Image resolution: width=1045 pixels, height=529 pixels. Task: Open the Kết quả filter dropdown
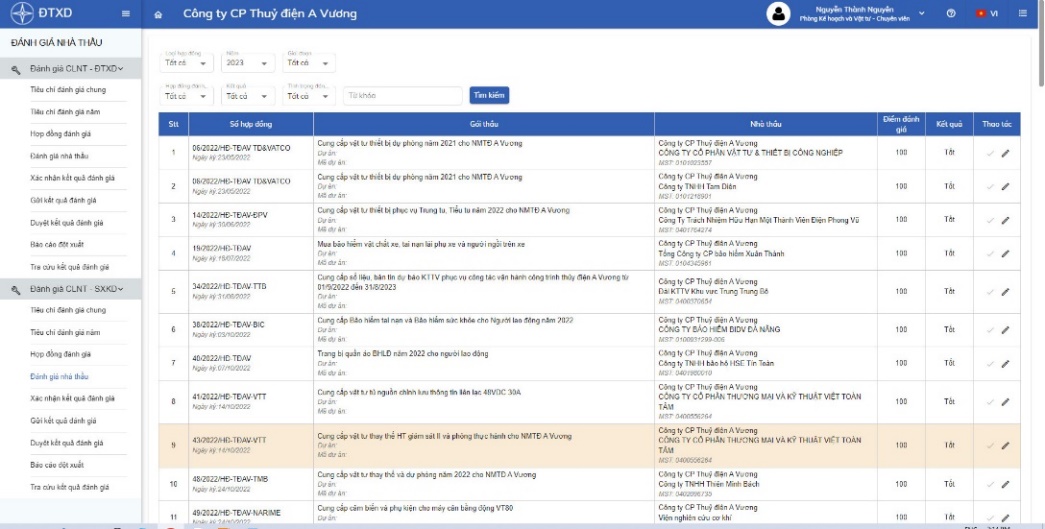pyautogui.click(x=247, y=94)
